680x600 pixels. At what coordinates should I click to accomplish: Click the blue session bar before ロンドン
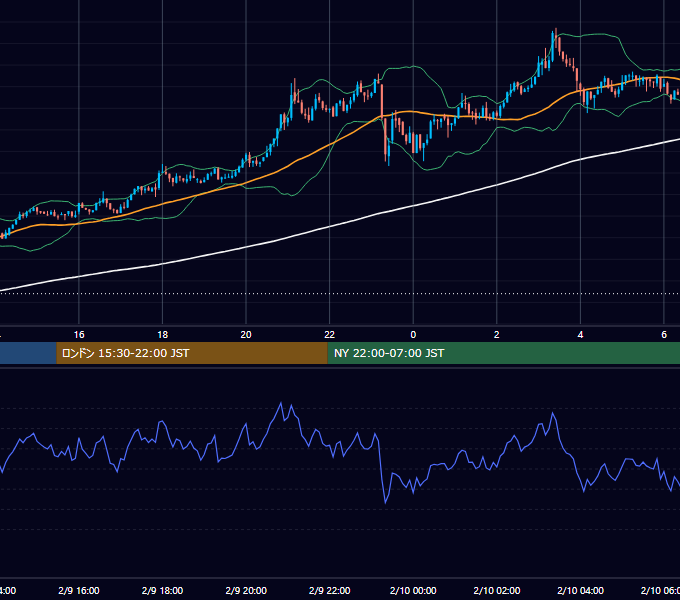28,353
